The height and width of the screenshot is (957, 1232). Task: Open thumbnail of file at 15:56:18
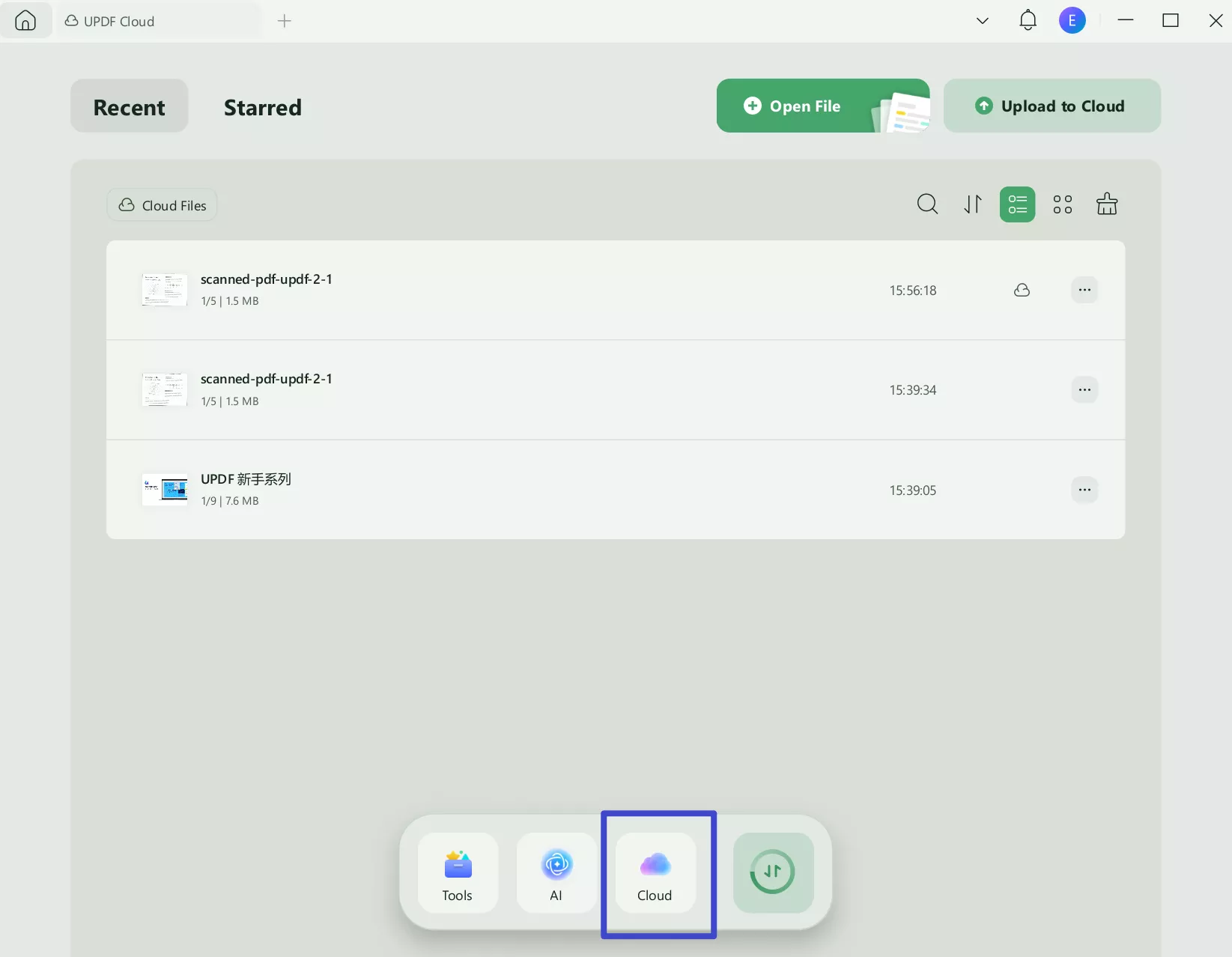[x=165, y=290]
